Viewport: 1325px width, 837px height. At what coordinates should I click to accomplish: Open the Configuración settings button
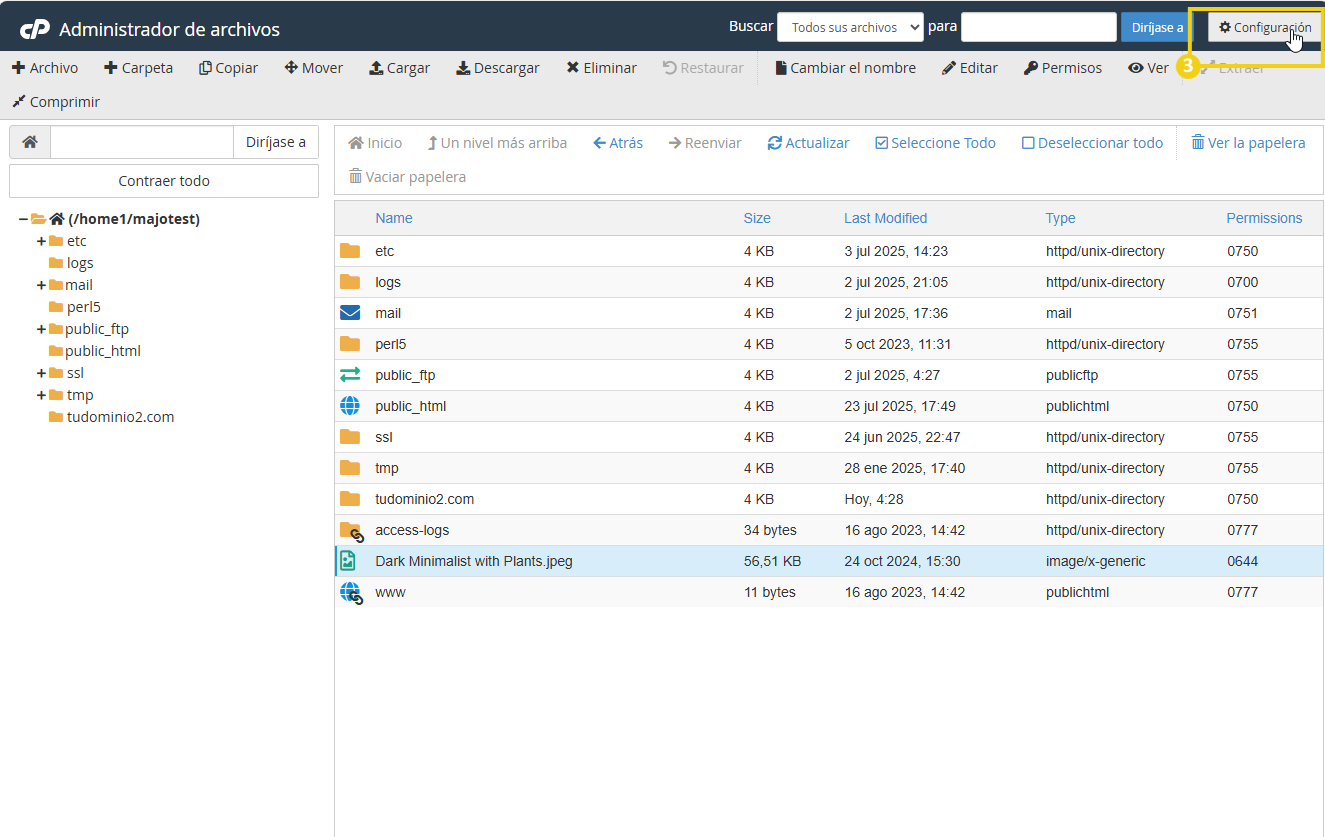tap(1264, 27)
